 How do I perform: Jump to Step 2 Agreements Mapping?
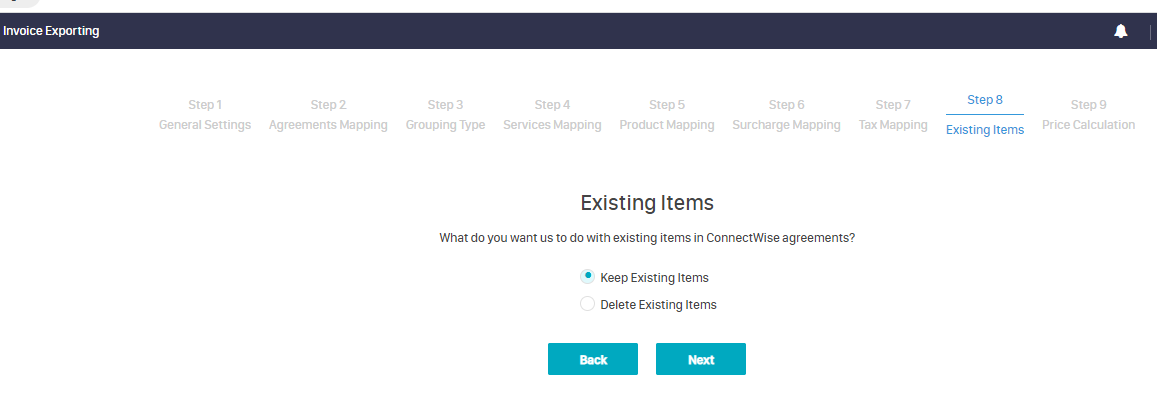tap(328, 115)
